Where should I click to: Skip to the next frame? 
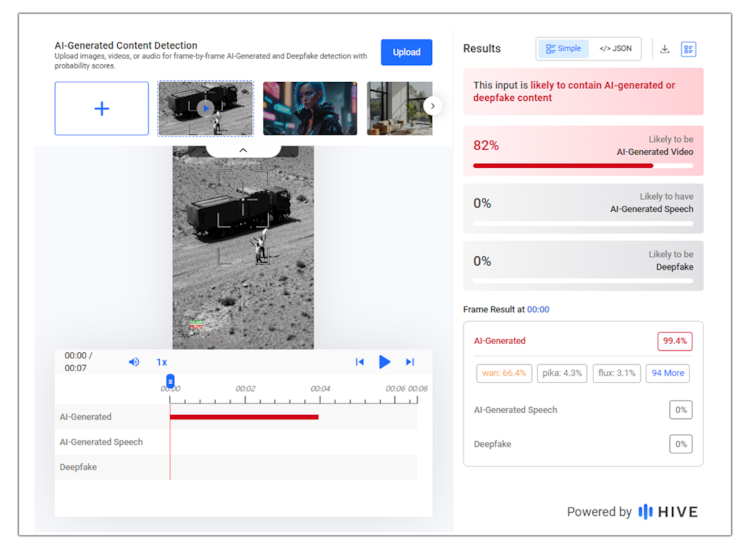(409, 362)
